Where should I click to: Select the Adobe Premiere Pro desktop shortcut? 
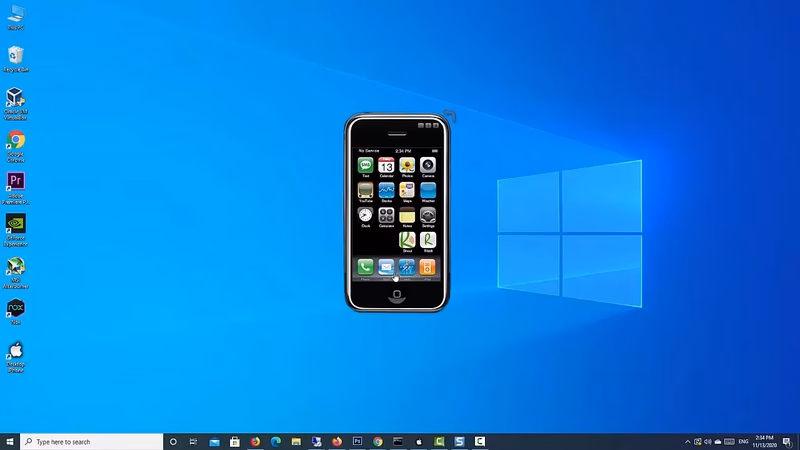pyautogui.click(x=16, y=188)
